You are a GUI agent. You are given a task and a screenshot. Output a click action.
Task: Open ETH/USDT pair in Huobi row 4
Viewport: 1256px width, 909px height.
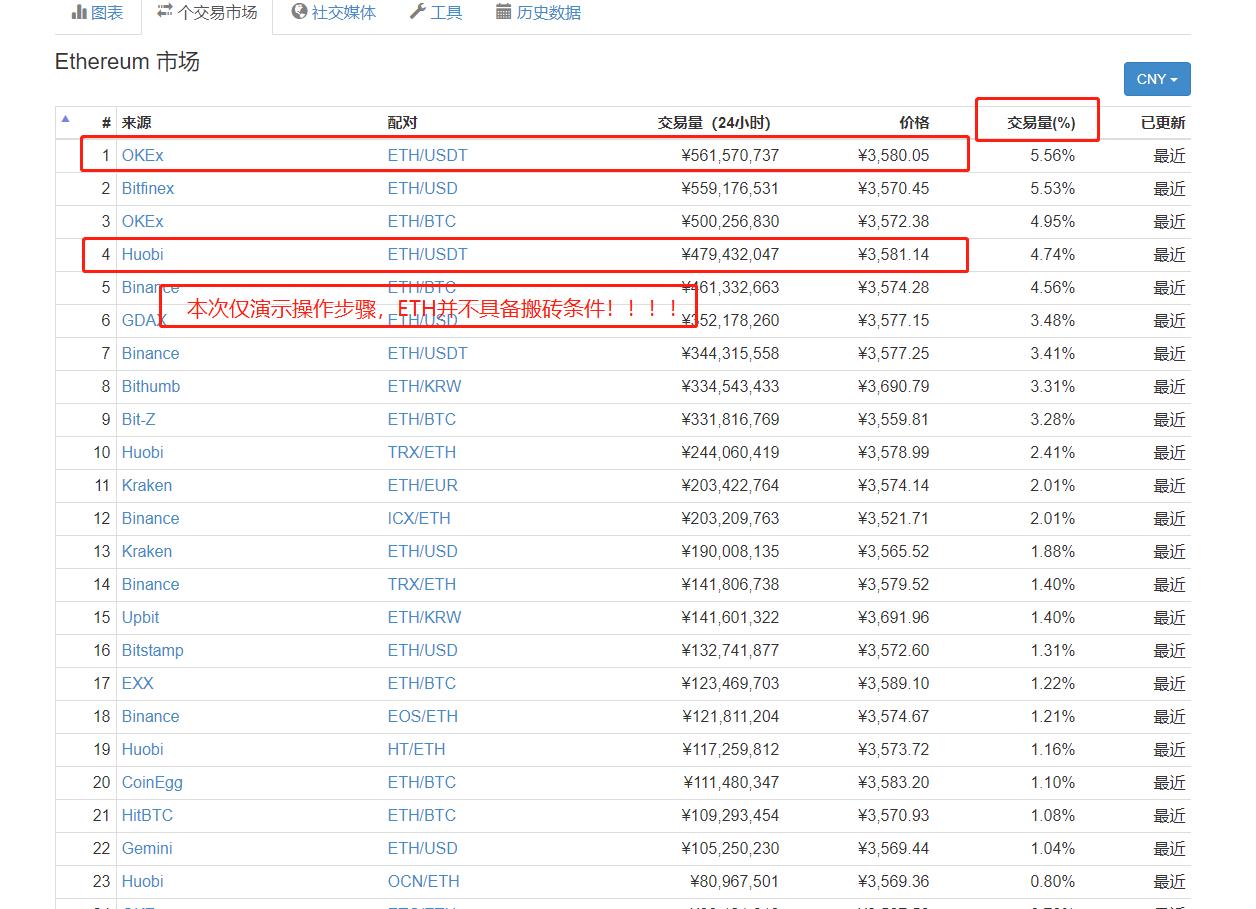click(427, 254)
